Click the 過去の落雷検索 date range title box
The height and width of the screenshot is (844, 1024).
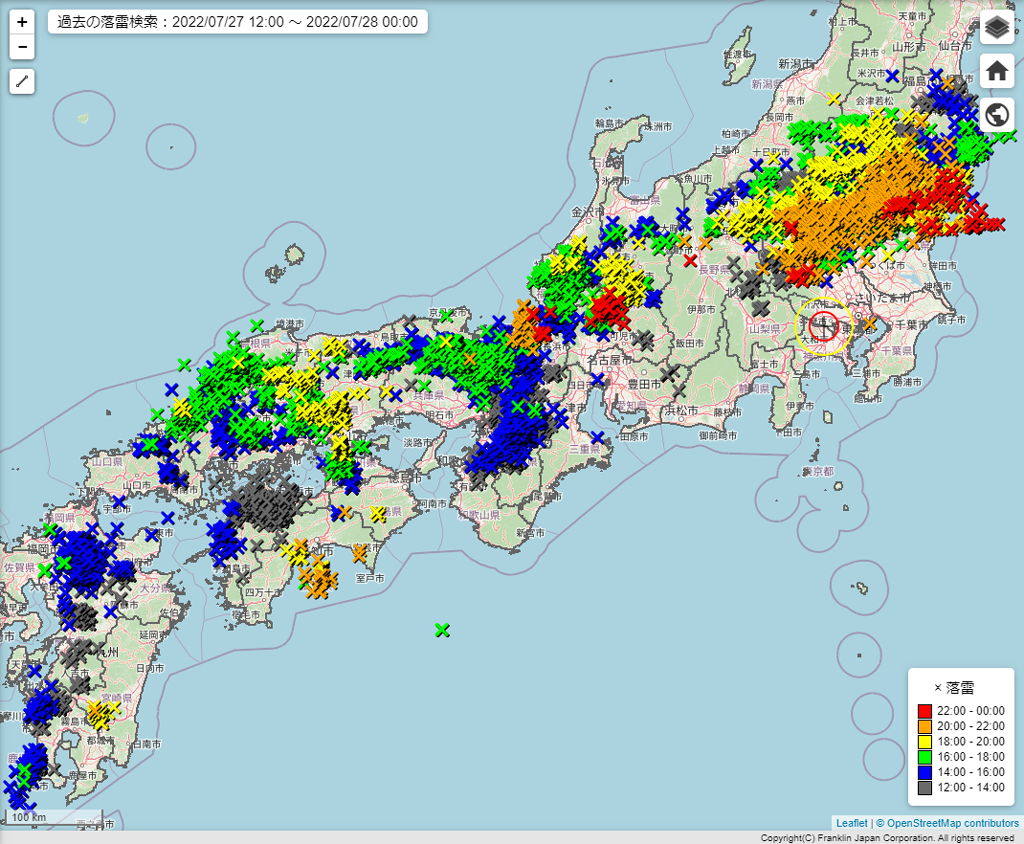[238, 22]
